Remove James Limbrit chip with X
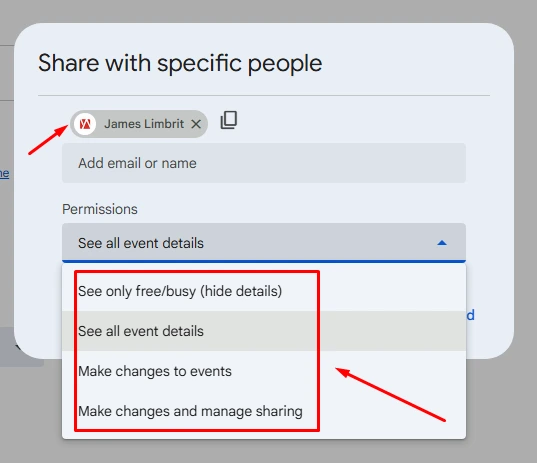This screenshot has height=463, width=537. (x=196, y=124)
